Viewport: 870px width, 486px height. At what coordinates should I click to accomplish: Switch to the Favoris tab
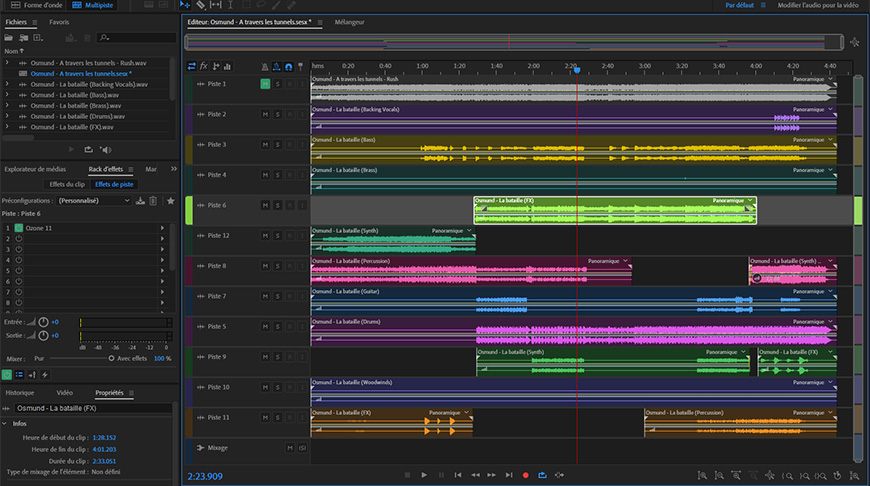pyautogui.click(x=59, y=22)
